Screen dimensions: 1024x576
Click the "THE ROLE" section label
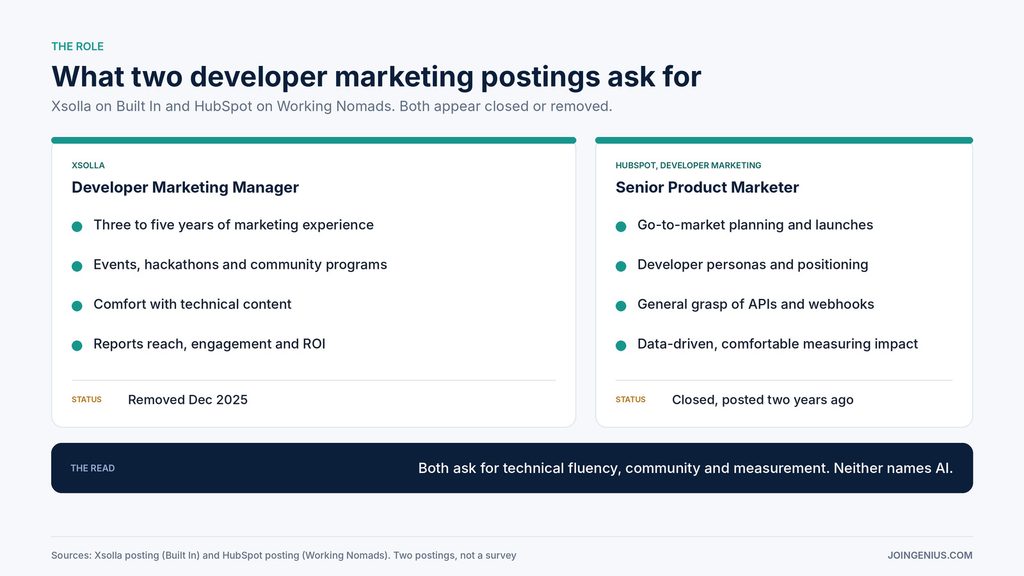[x=77, y=46]
